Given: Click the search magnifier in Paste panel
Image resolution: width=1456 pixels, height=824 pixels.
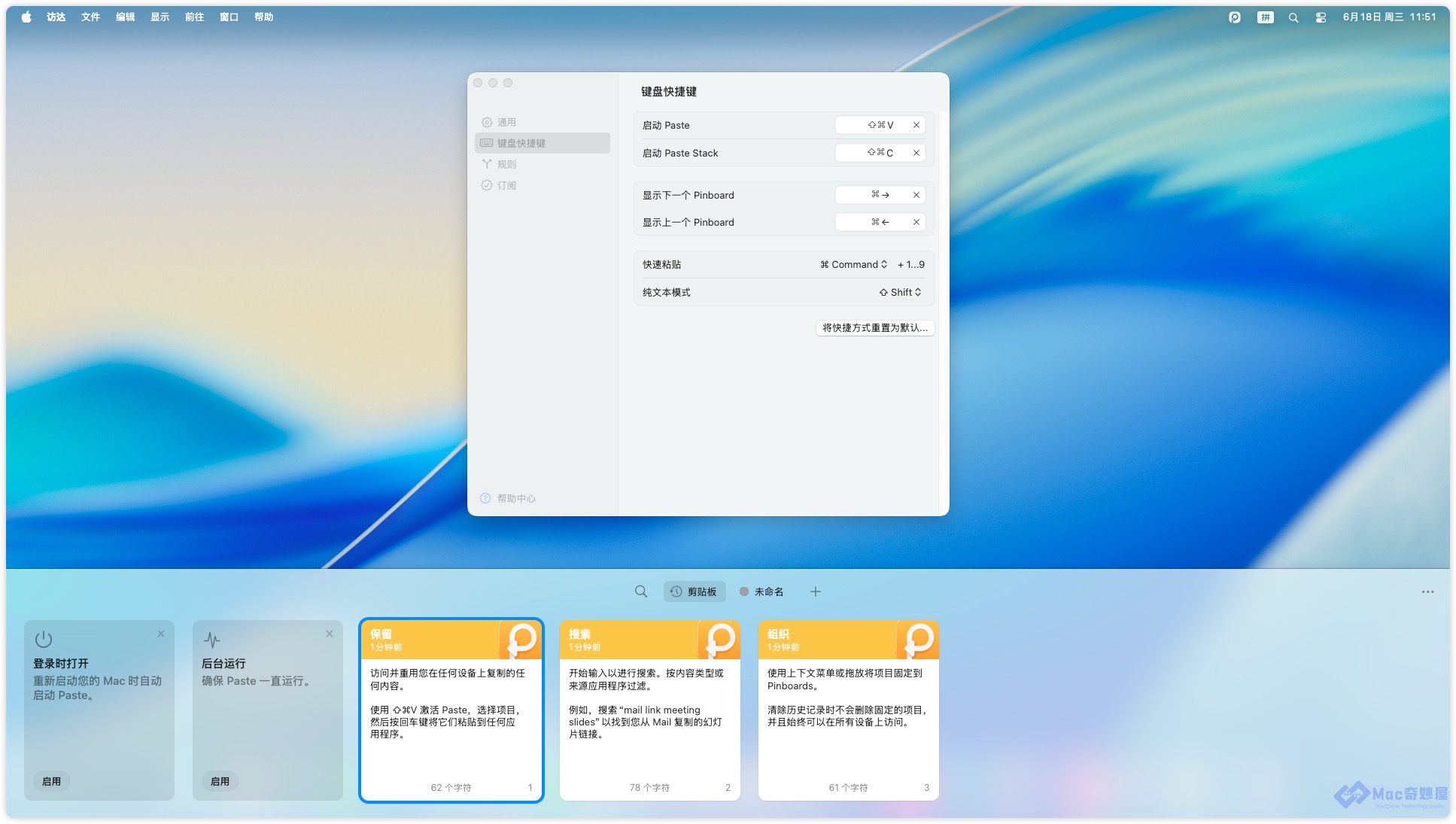Looking at the screenshot, I should (x=640, y=591).
